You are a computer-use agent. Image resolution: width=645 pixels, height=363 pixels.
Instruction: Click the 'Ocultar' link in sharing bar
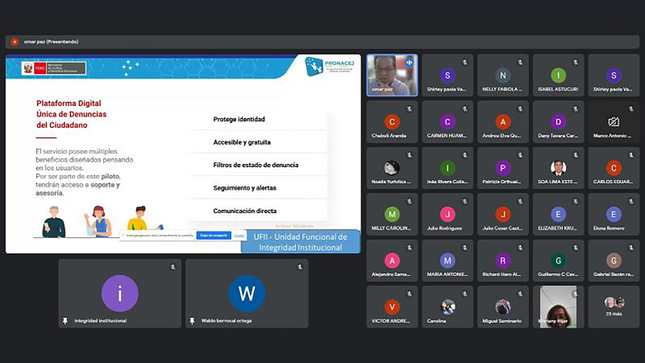click(239, 235)
